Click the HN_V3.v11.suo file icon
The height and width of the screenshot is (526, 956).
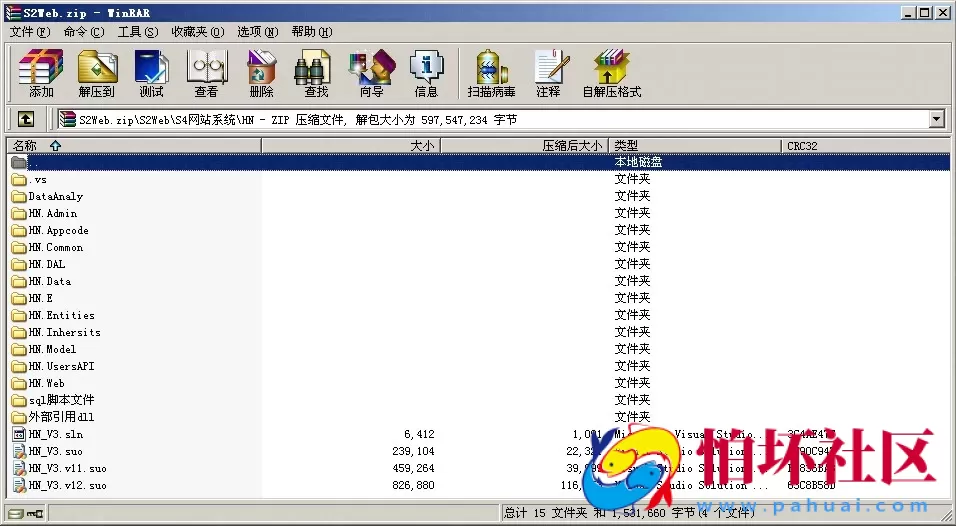[x=19, y=469]
